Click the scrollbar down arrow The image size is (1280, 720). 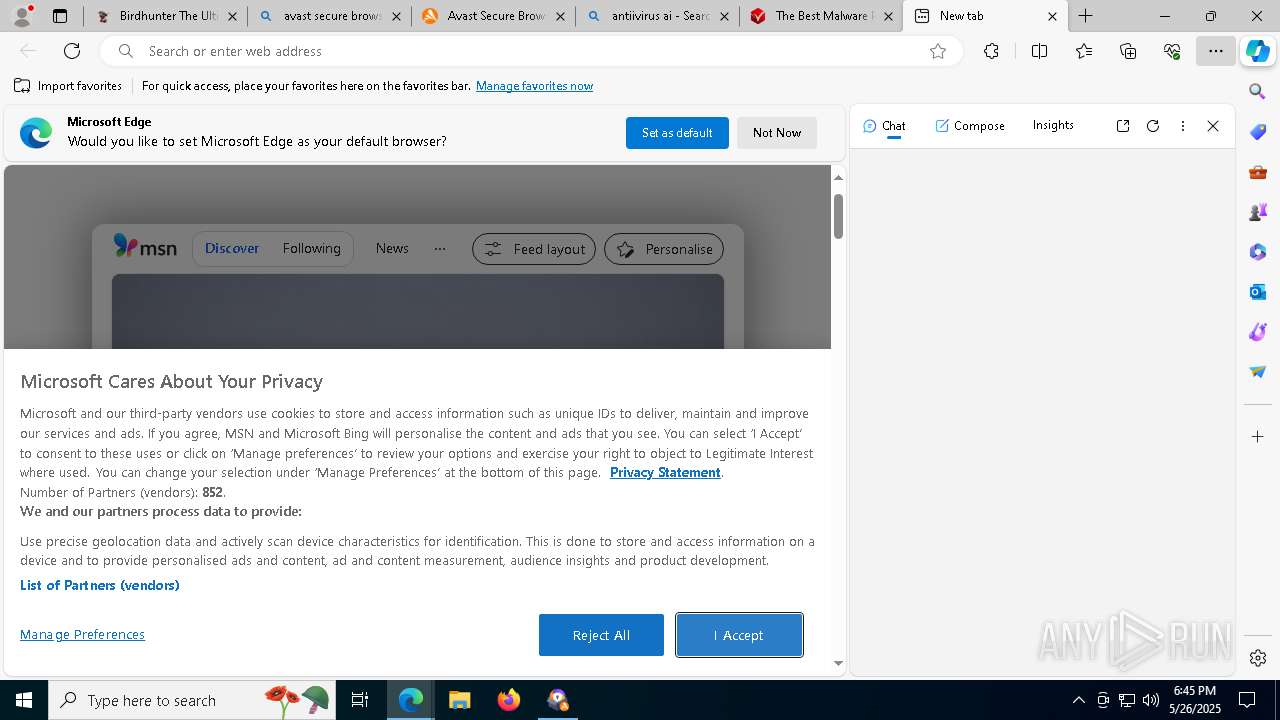pyautogui.click(x=838, y=663)
